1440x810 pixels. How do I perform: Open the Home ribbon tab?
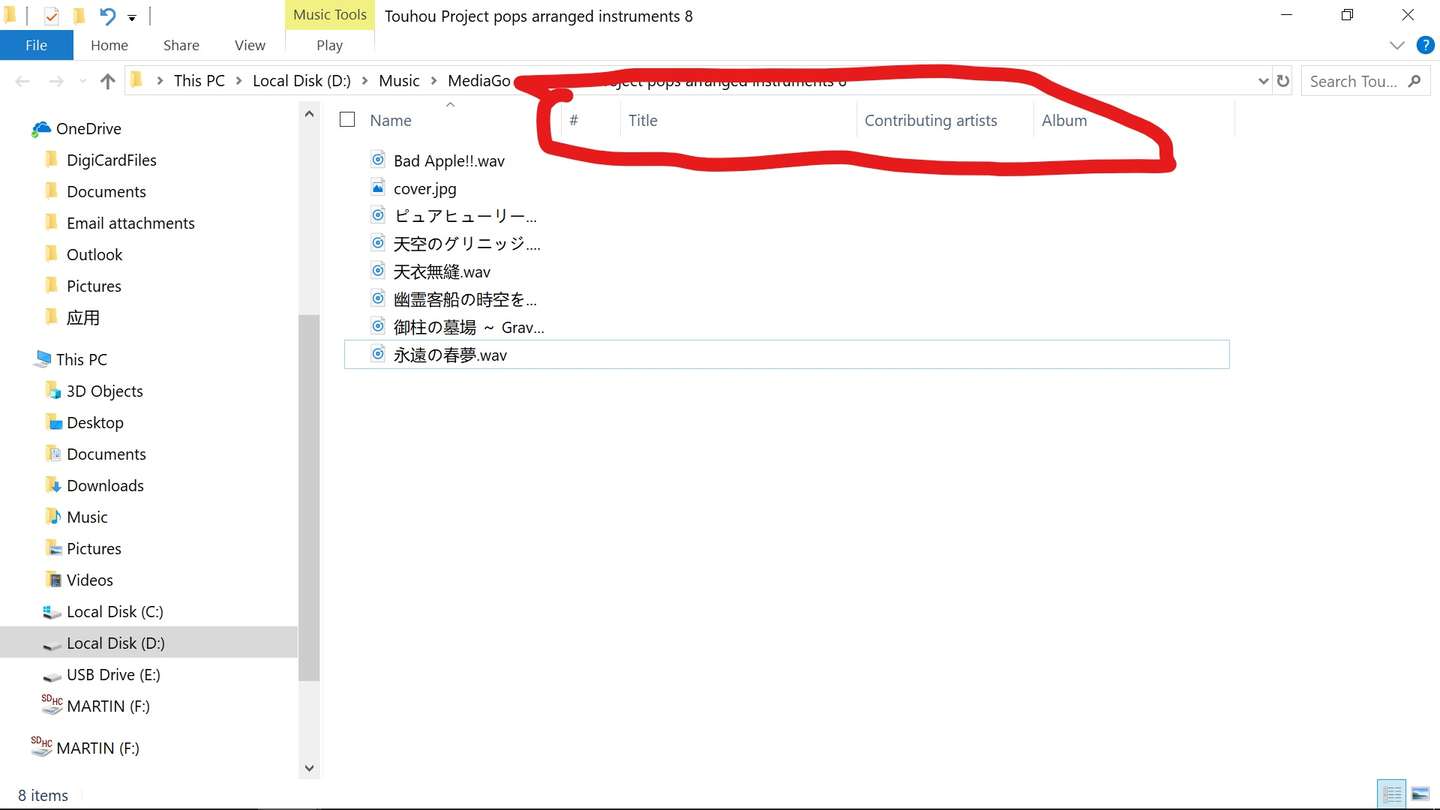(109, 45)
